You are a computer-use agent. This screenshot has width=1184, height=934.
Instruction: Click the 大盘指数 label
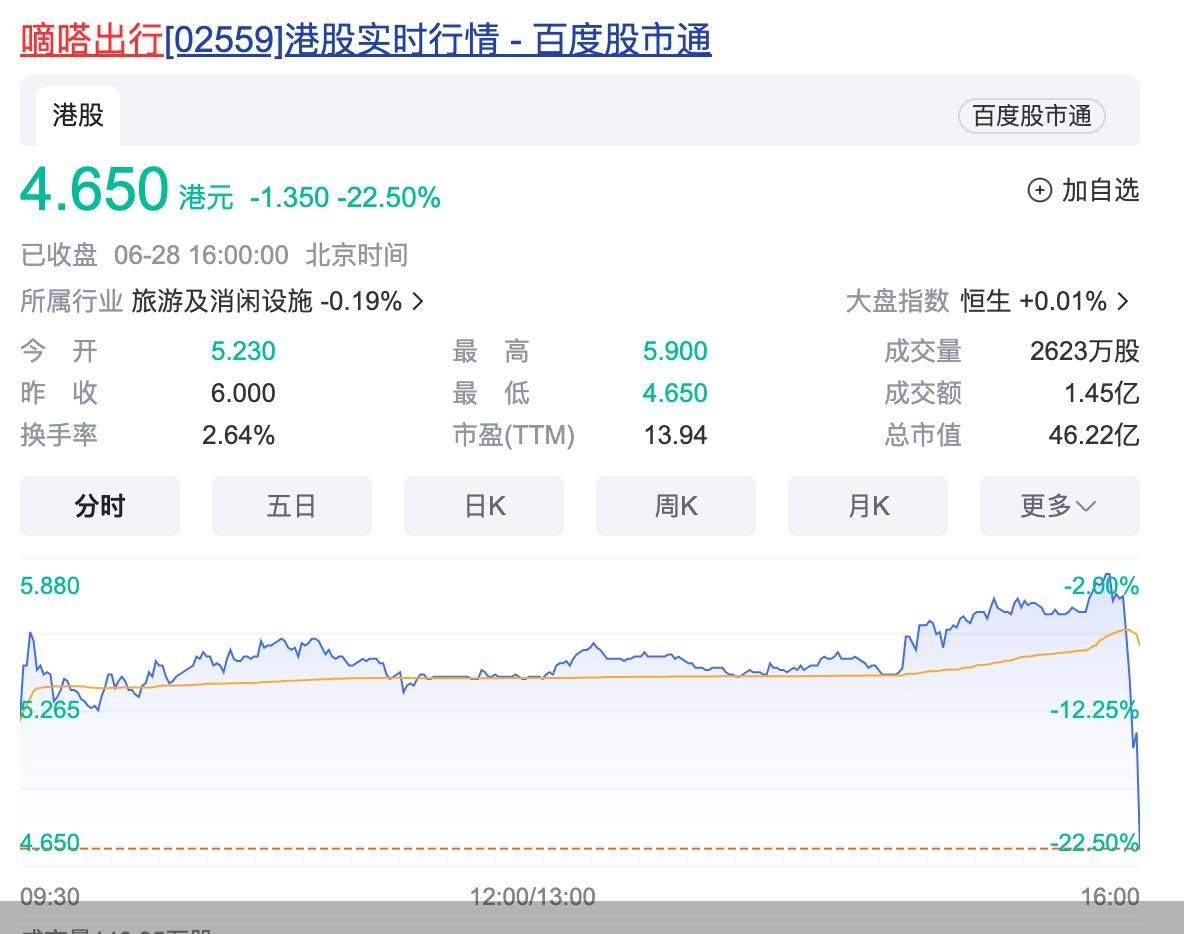pyautogui.click(x=897, y=301)
